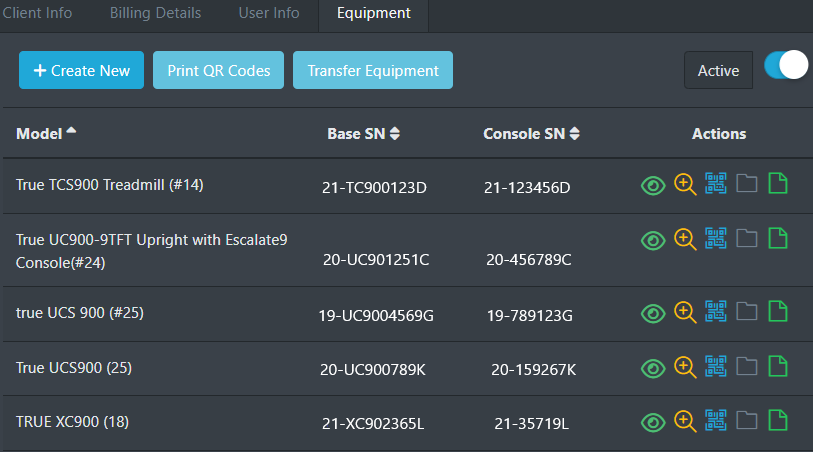
Task: Click the Create New button
Action: (x=81, y=71)
